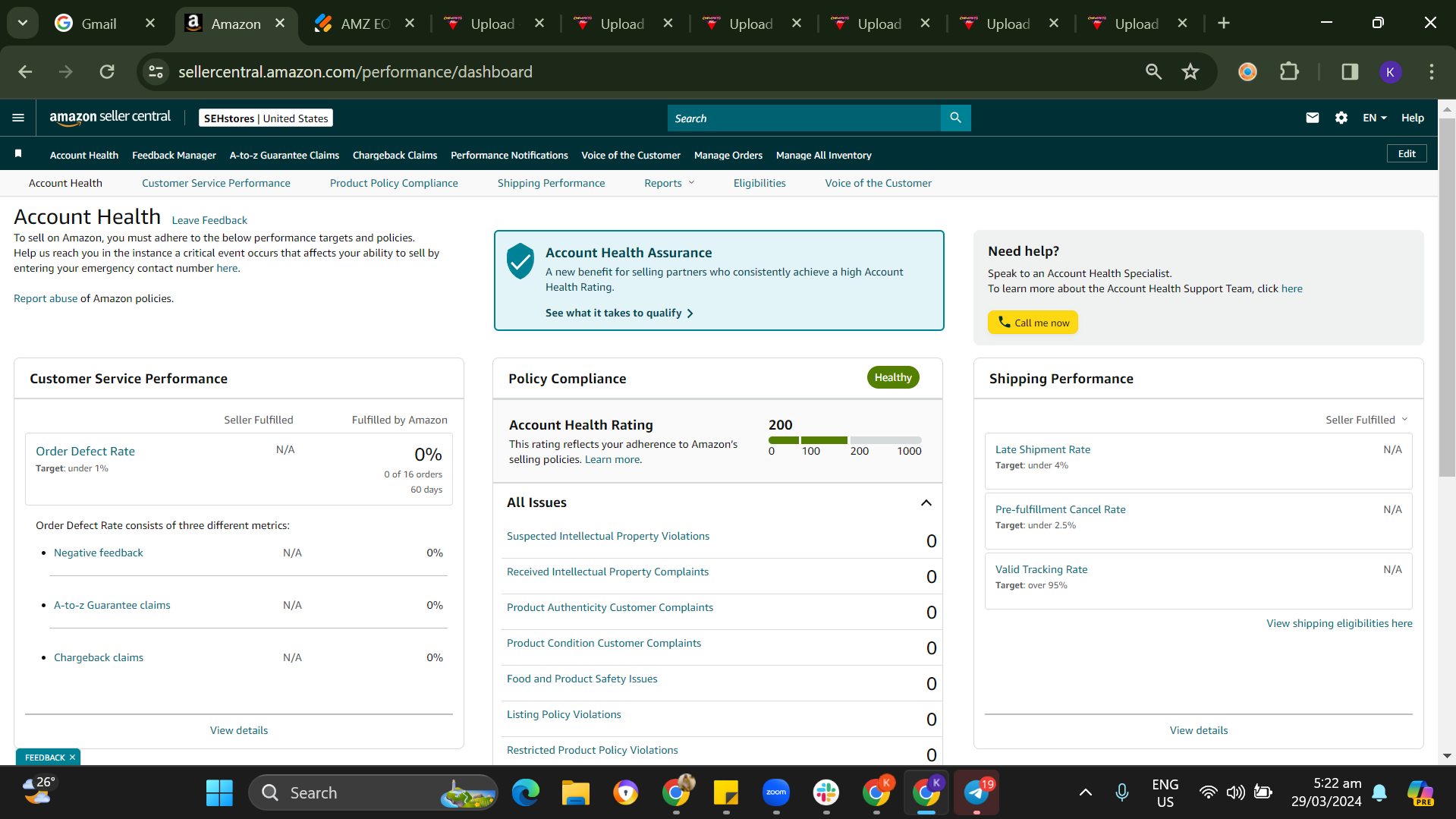Reload the page with the refresh icon
The height and width of the screenshot is (819, 1456).
point(107,71)
